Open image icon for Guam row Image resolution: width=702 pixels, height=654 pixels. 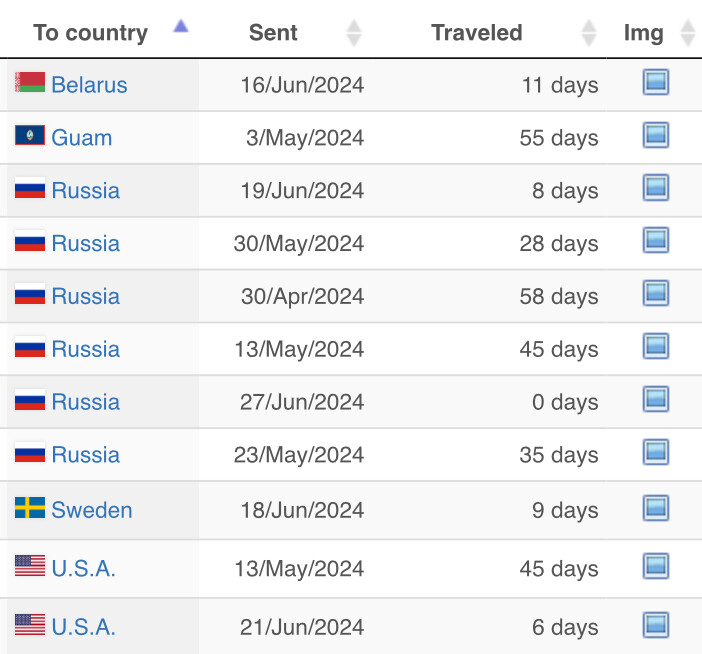[x=655, y=136]
